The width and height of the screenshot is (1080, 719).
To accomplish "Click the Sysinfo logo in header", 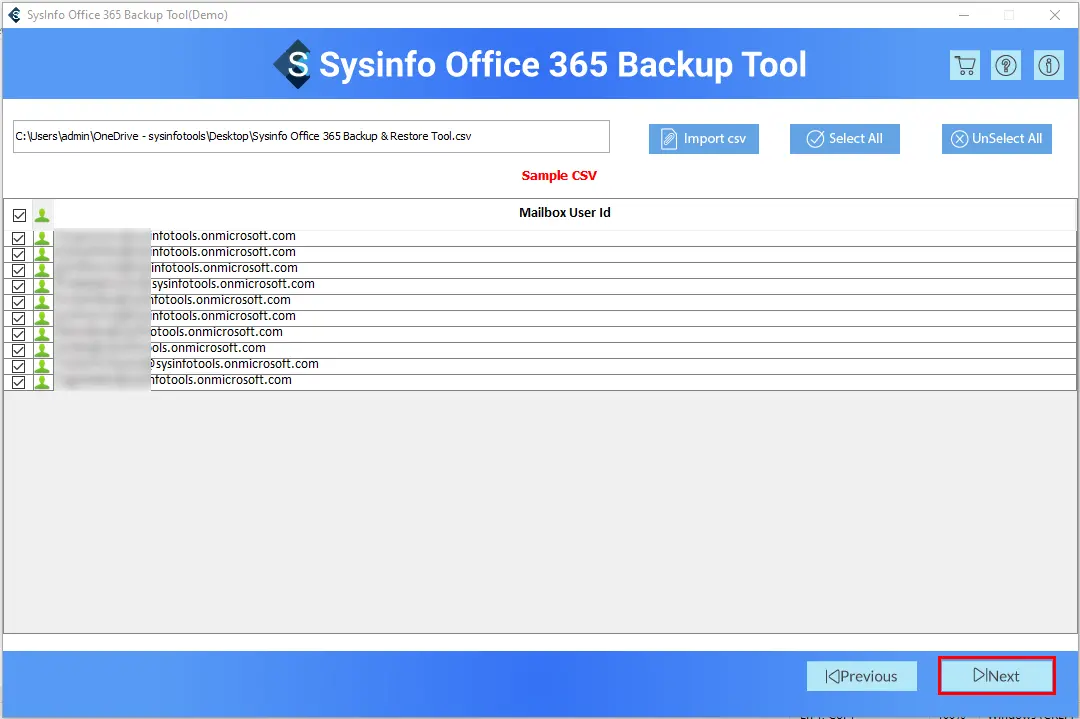I will pos(293,65).
